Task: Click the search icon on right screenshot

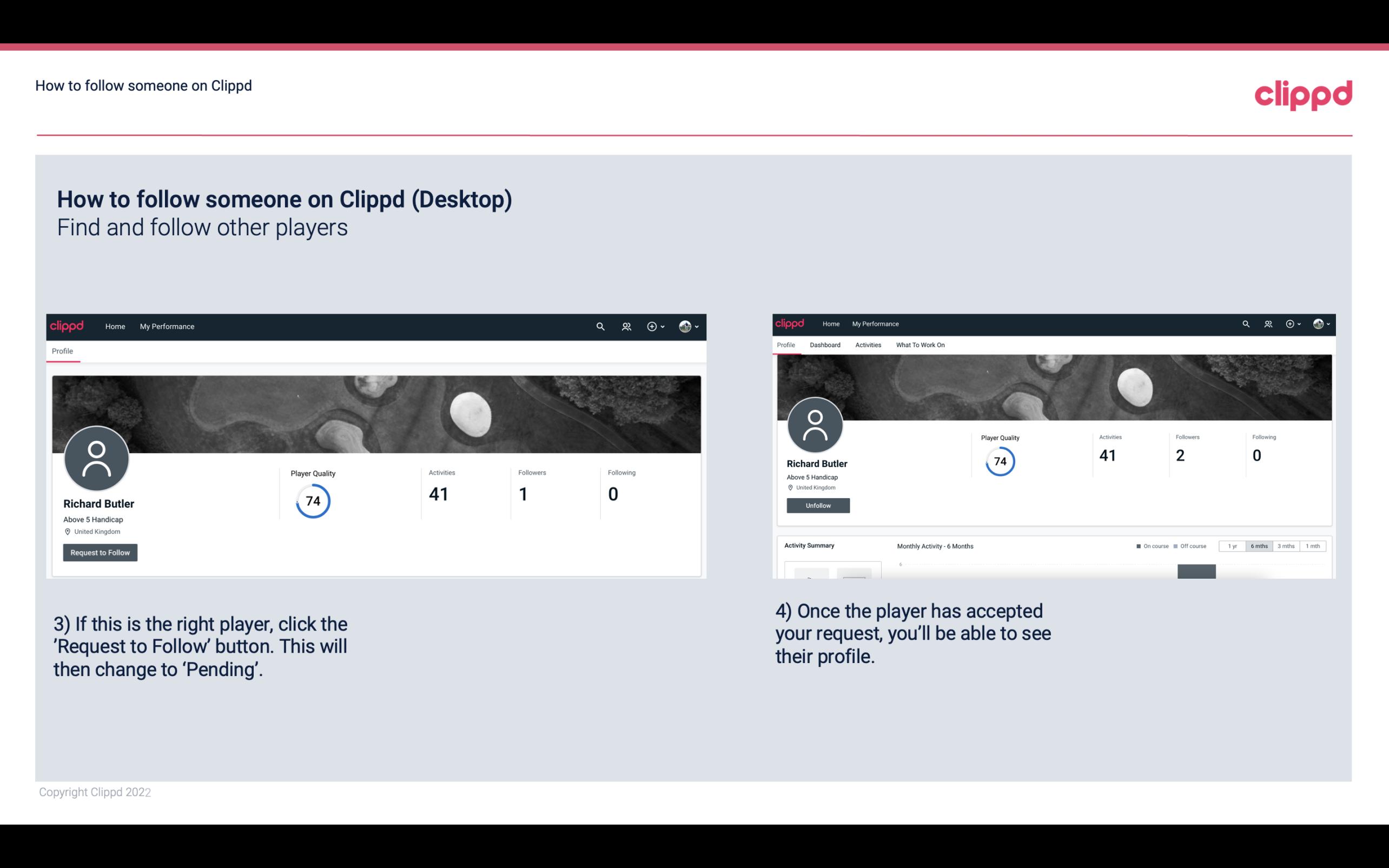Action: [x=1245, y=323]
